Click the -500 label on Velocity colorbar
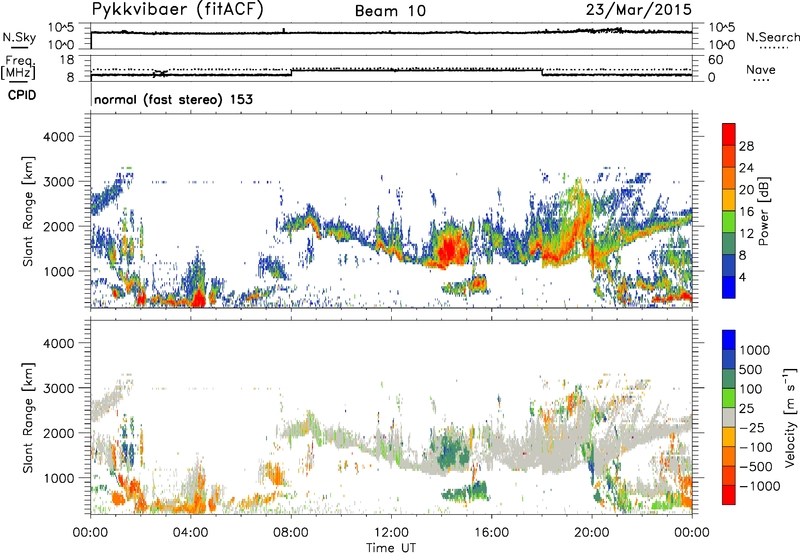The height and width of the screenshot is (554, 800). pyautogui.click(x=755, y=466)
